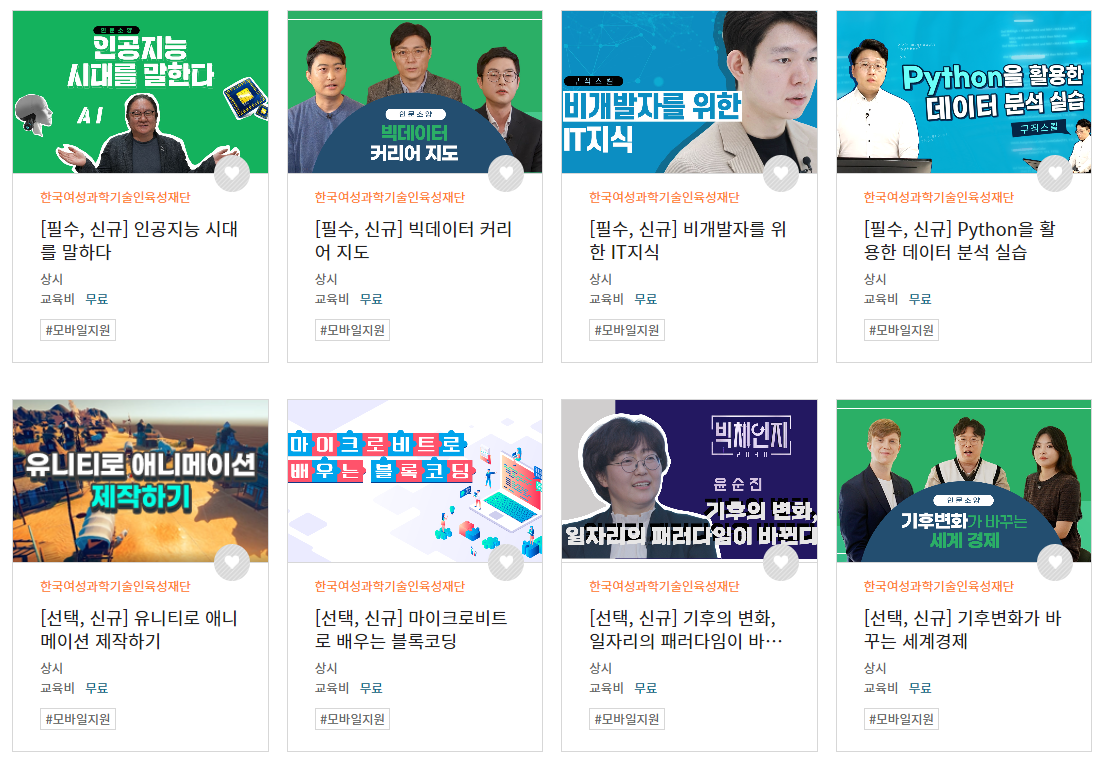
Task: Open 빅데이터 커리어 지도 thumbnail image
Action: pos(415,92)
